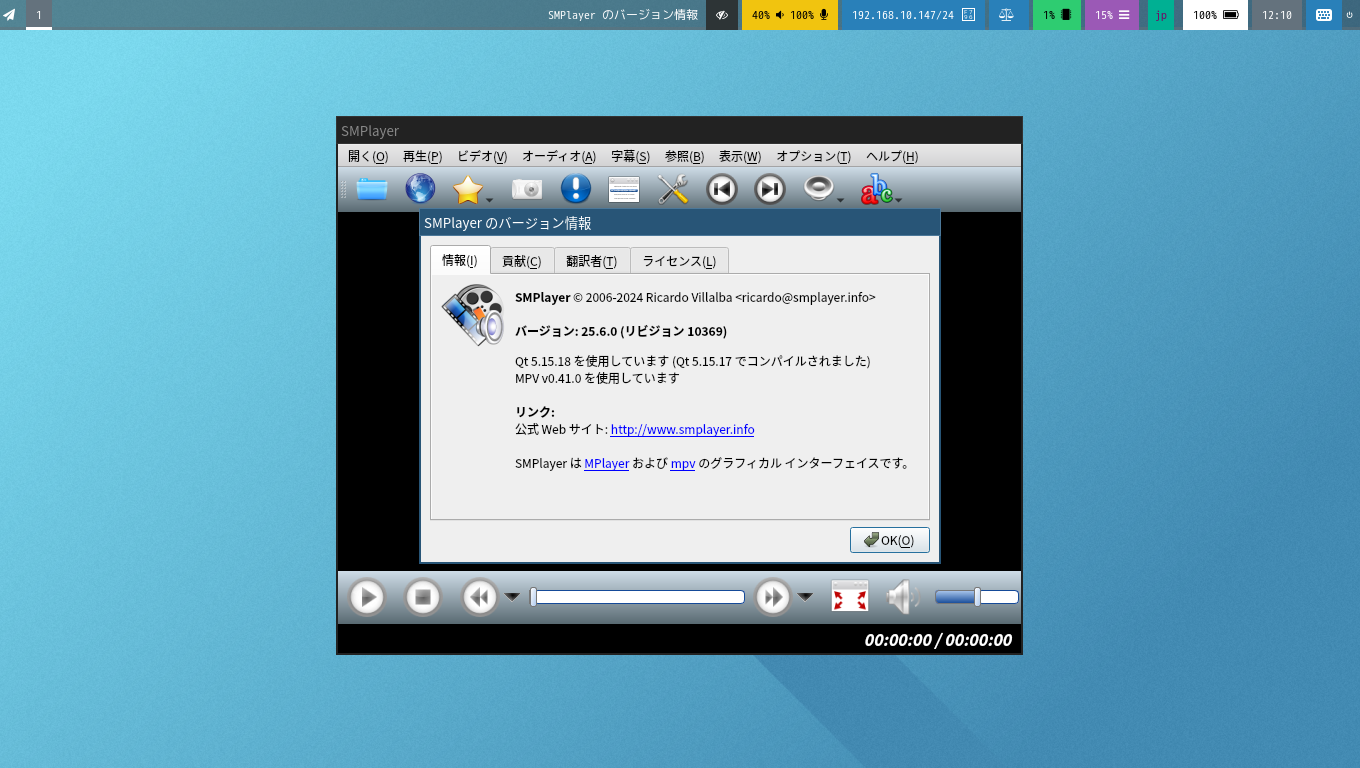1360x768 pixels.
Task: Open the power menu icon in top bar
Action: tap(1350, 15)
